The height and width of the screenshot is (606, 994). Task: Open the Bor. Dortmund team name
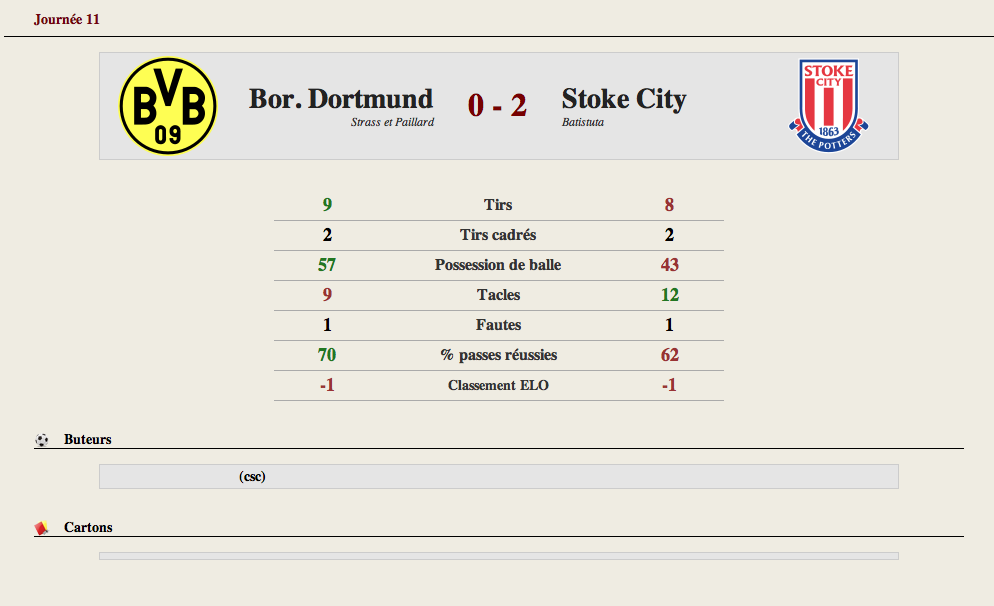(341, 99)
